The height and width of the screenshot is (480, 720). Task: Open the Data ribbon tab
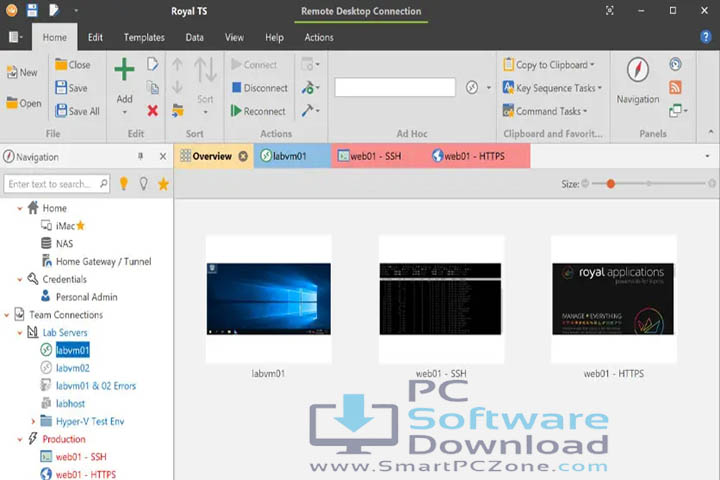click(194, 37)
